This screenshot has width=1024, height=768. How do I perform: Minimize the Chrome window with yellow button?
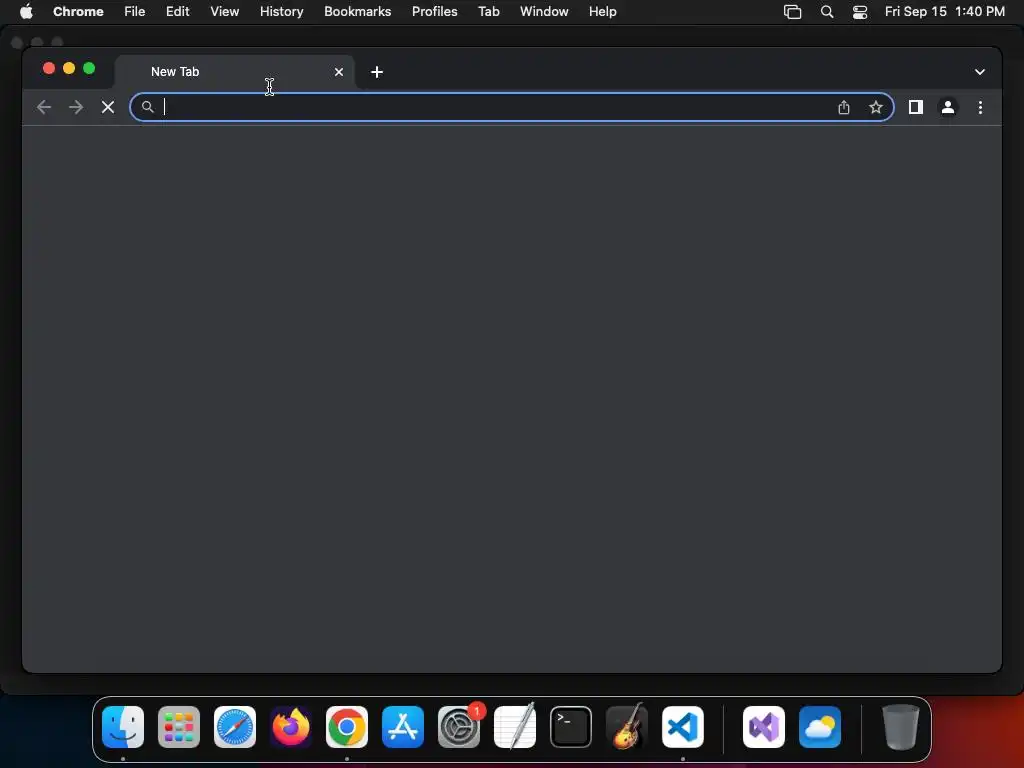tap(69, 68)
